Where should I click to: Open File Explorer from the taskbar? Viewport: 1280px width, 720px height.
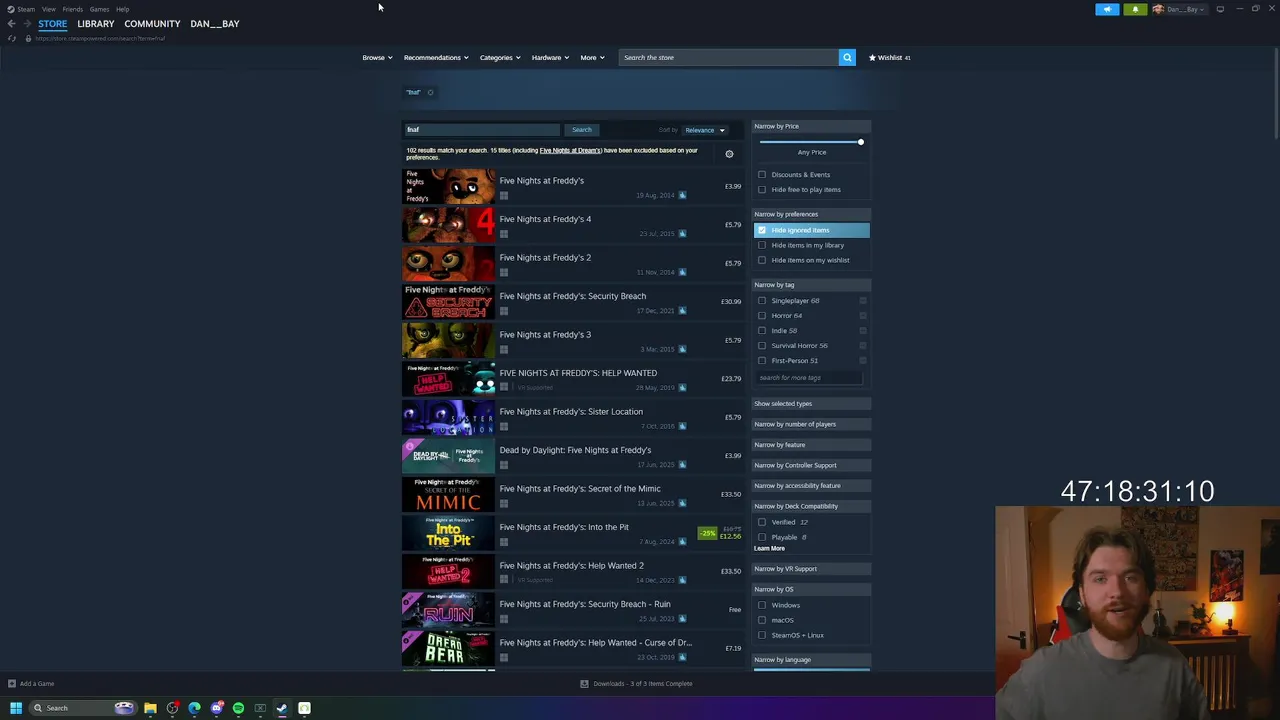click(150, 708)
